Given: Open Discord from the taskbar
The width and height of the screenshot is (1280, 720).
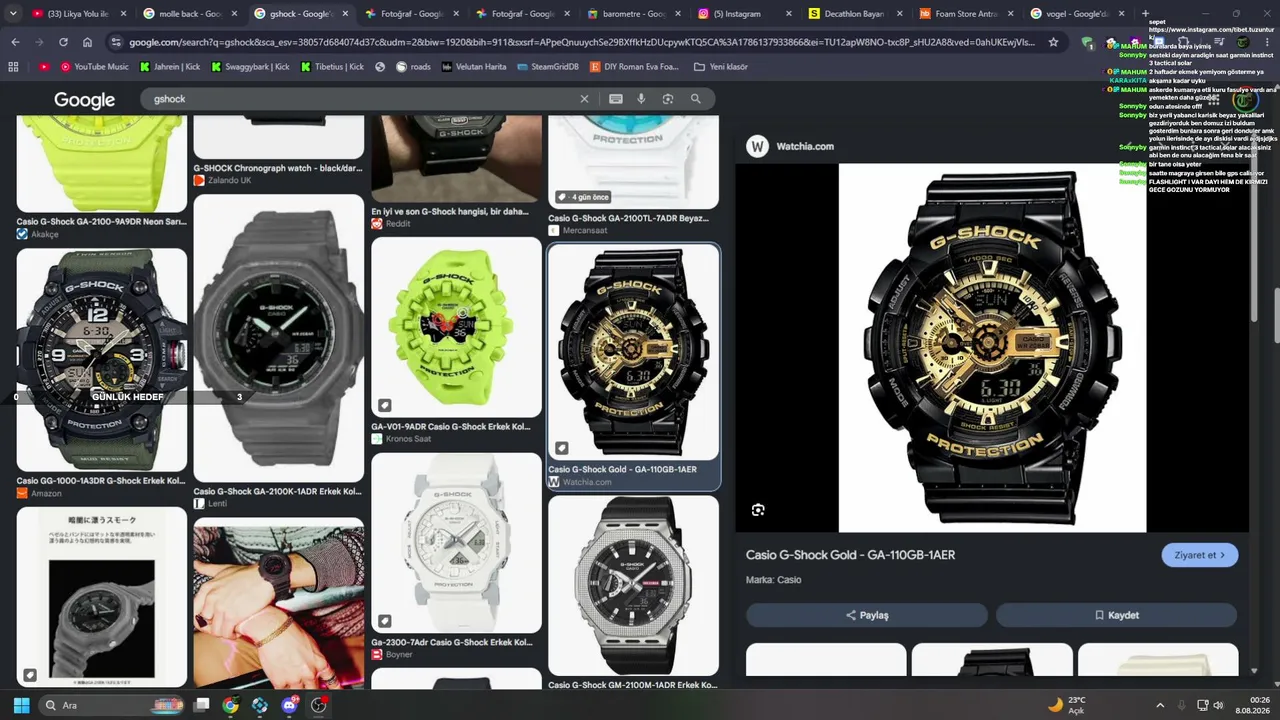Looking at the screenshot, I should [290, 705].
